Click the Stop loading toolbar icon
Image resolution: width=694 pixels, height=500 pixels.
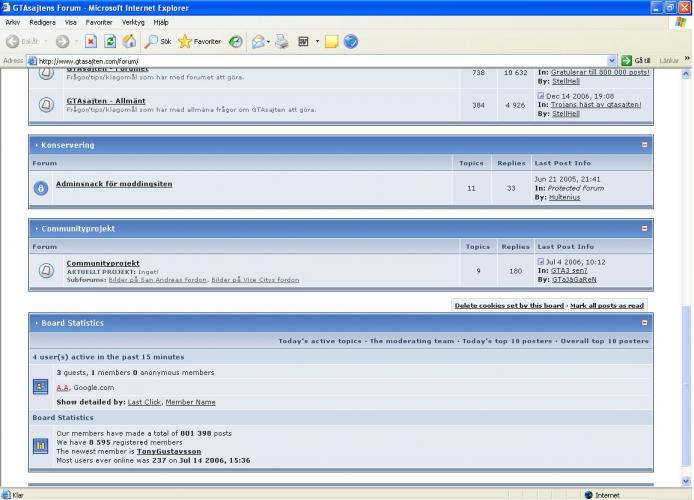click(x=90, y=41)
